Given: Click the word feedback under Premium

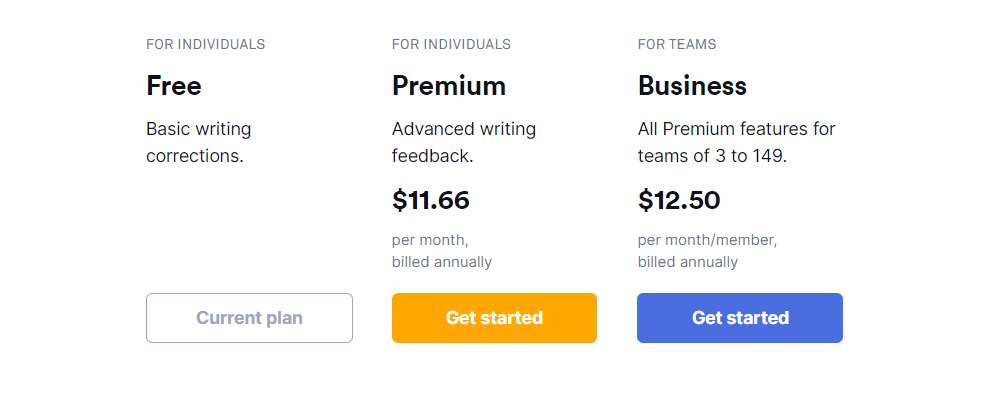Looking at the screenshot, I should [x=432, y=156].
